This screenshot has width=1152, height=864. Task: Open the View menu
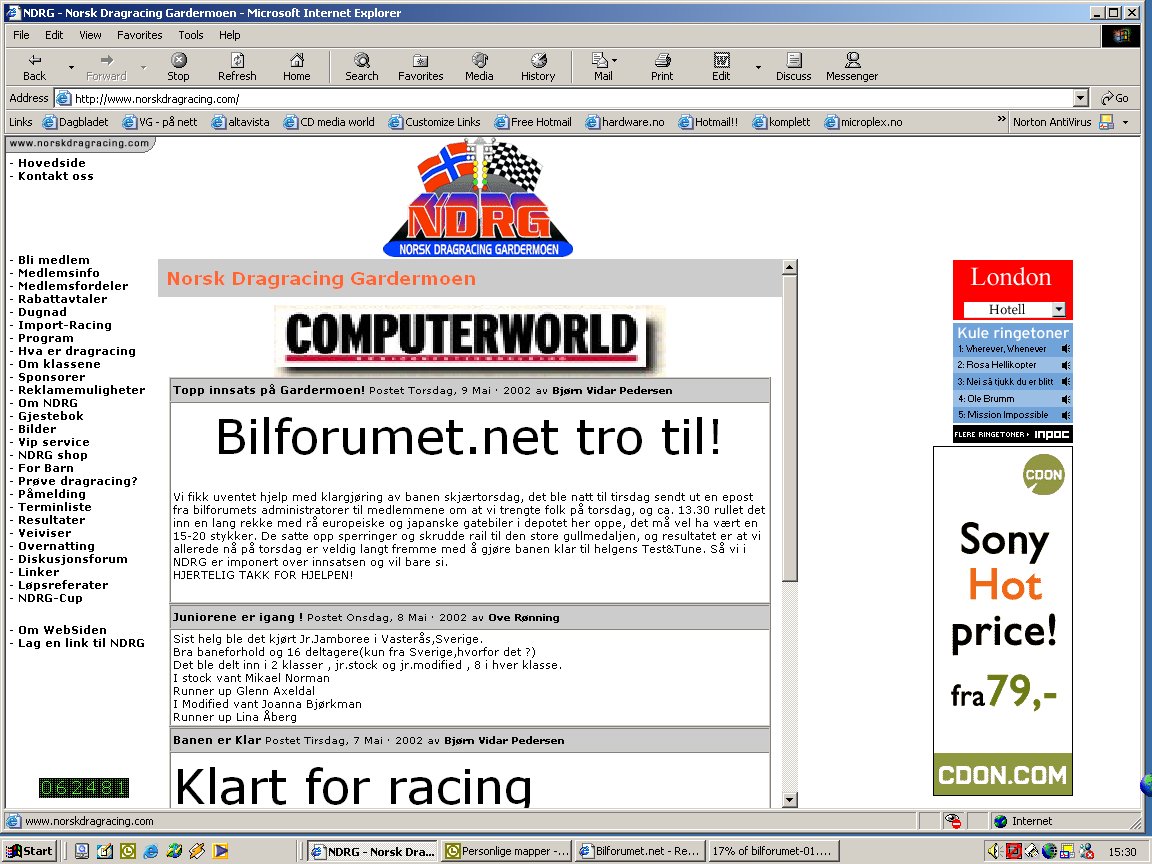click(x=90, y=35)
